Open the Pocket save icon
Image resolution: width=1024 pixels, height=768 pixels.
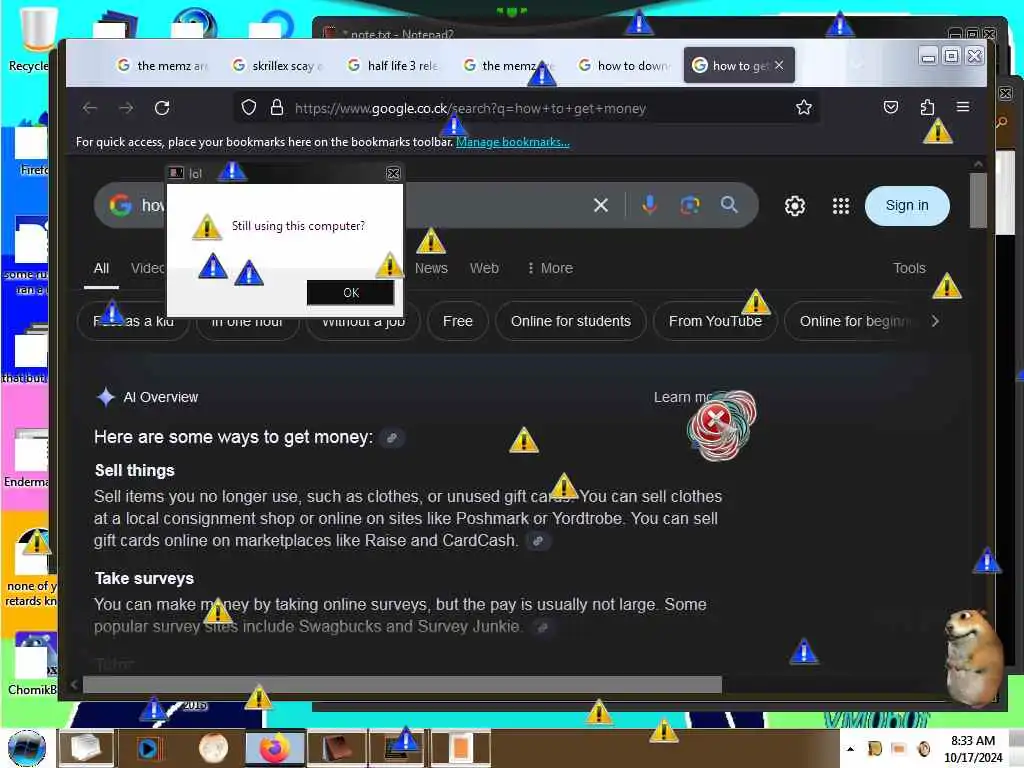891,107
